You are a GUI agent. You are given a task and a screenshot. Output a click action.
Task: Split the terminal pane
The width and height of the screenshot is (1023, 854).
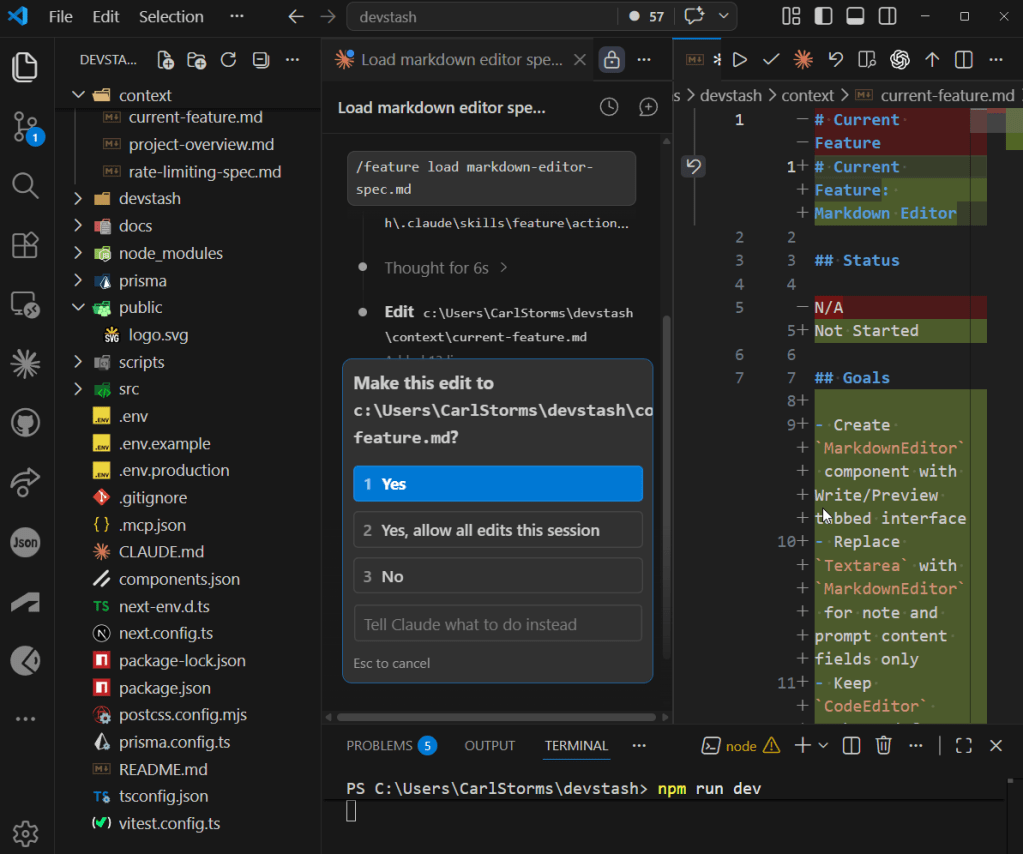[x=851, y=745]
